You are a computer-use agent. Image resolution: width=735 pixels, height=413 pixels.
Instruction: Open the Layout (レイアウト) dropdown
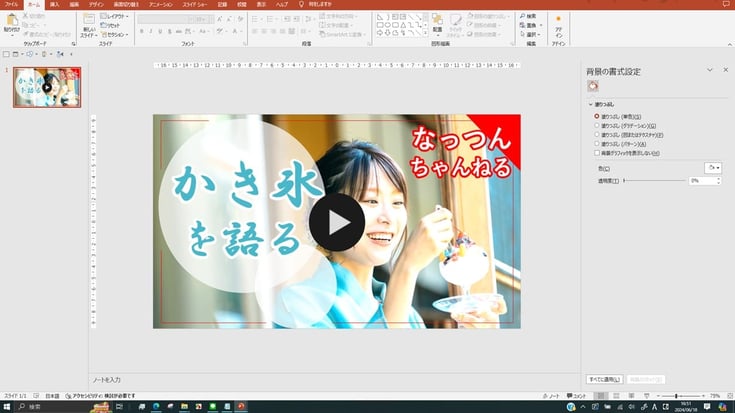coord(114,16)
